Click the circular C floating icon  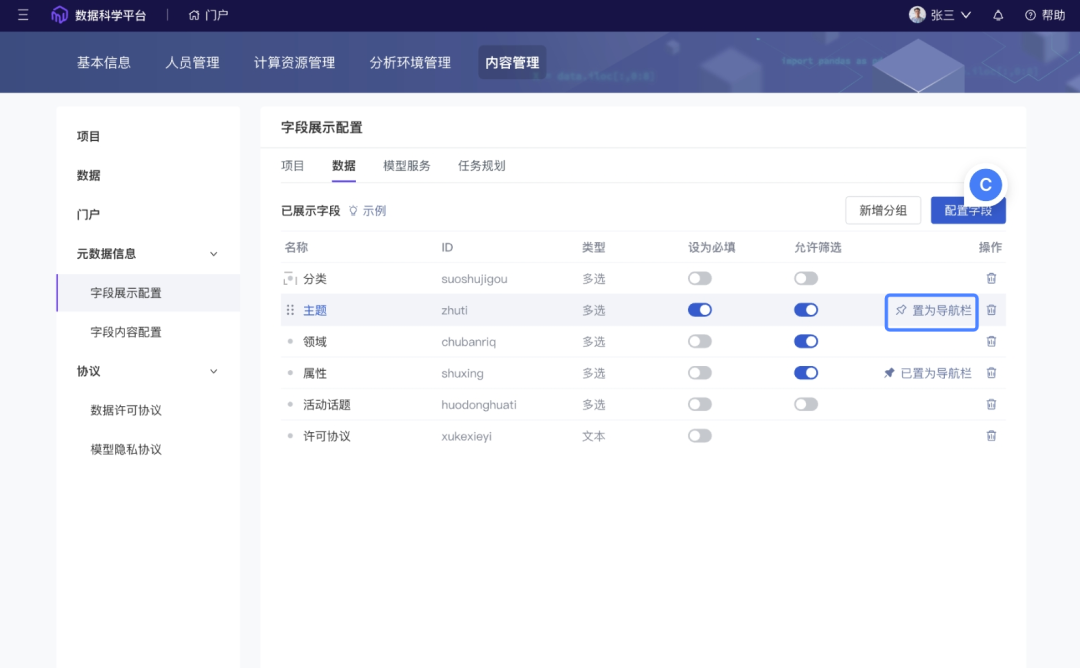(986, 185)
